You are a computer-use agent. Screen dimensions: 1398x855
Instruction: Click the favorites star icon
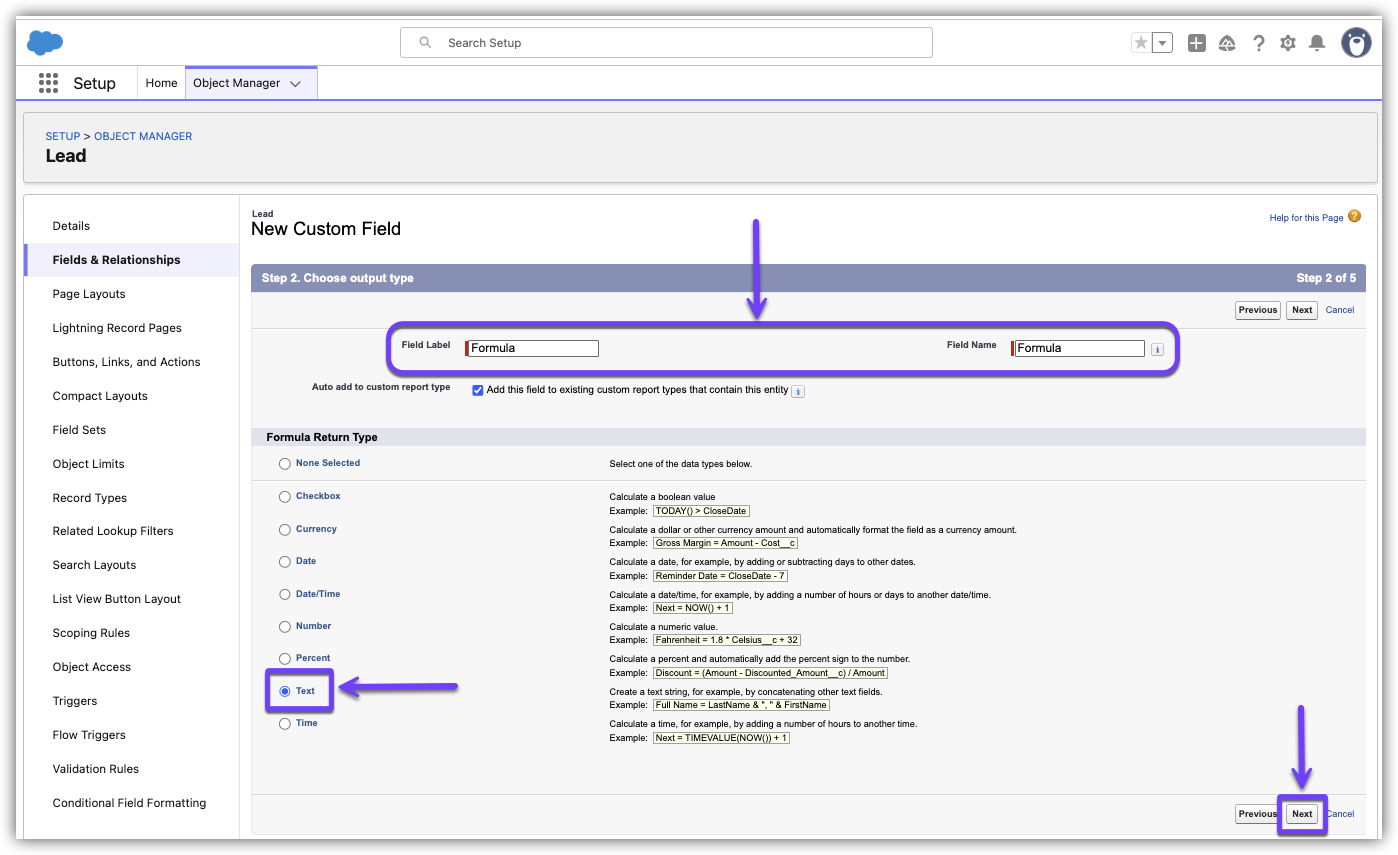1141,43
